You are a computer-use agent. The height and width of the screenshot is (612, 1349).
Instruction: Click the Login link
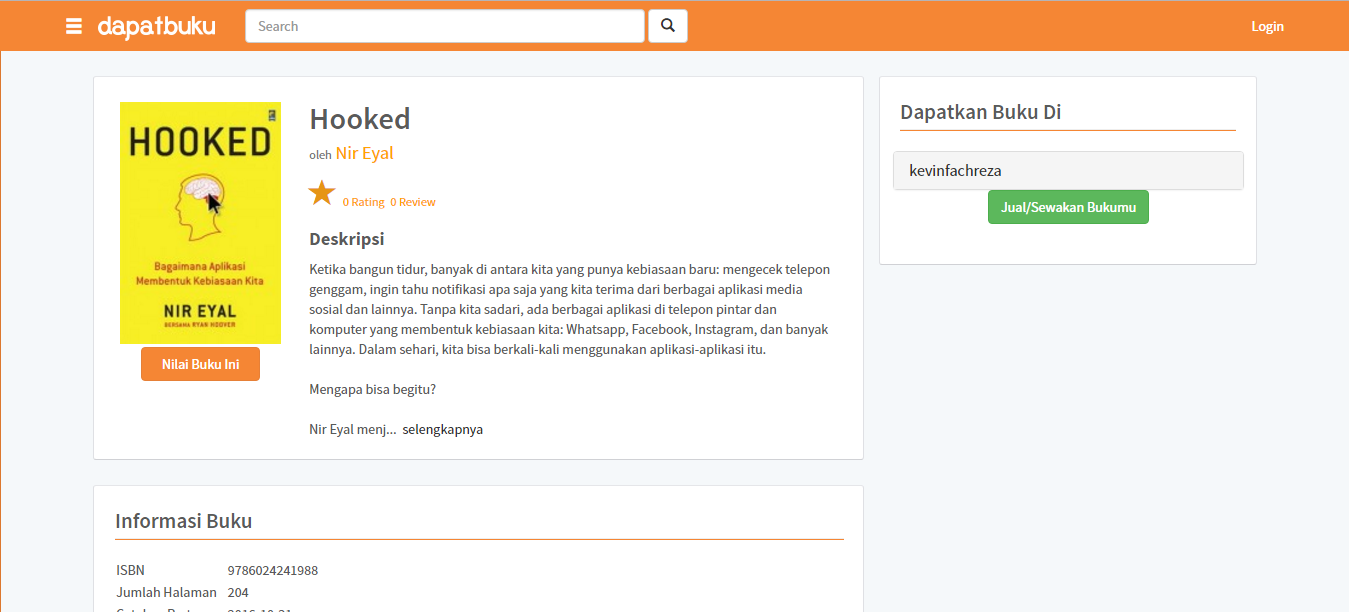1267,26
